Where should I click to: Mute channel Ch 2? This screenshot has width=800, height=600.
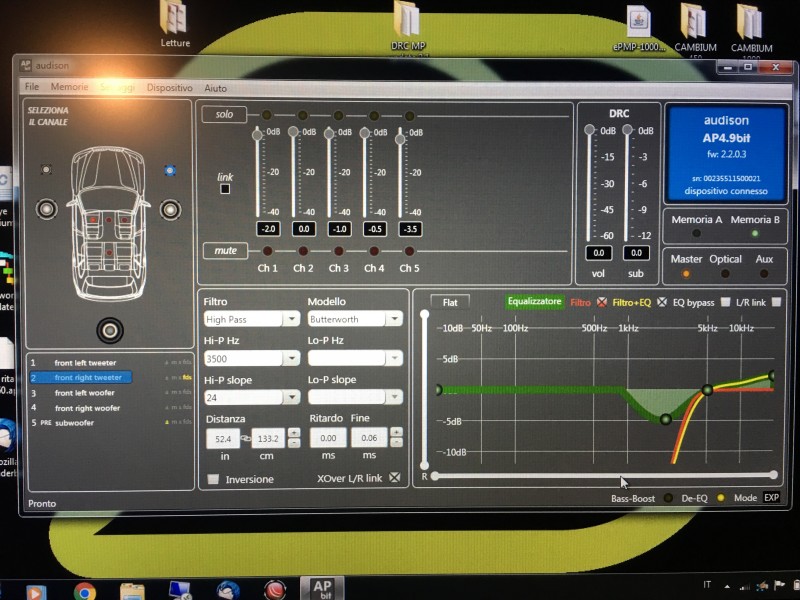[x=303, y=251]
